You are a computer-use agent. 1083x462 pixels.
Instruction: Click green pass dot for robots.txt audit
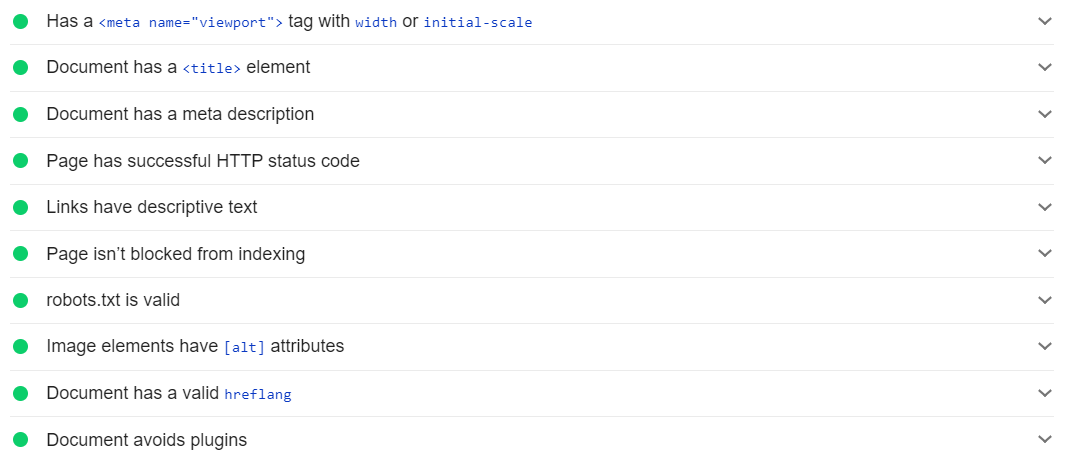[x=20, y=300]
